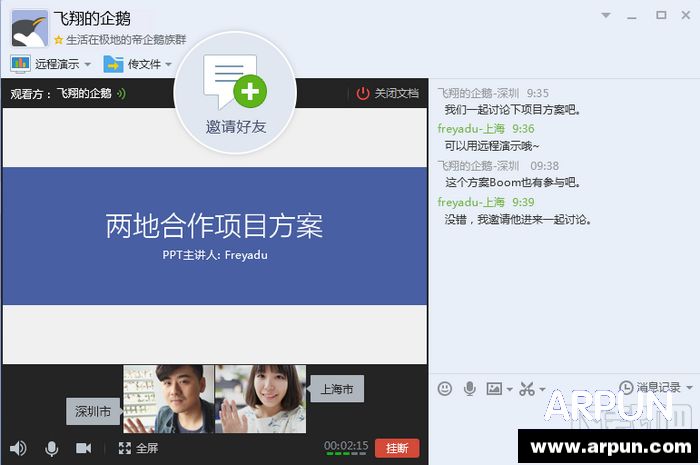Click the slide title 两地合作项目方案
This screenshot has height=465, width=700.
[x=214, y=225]
